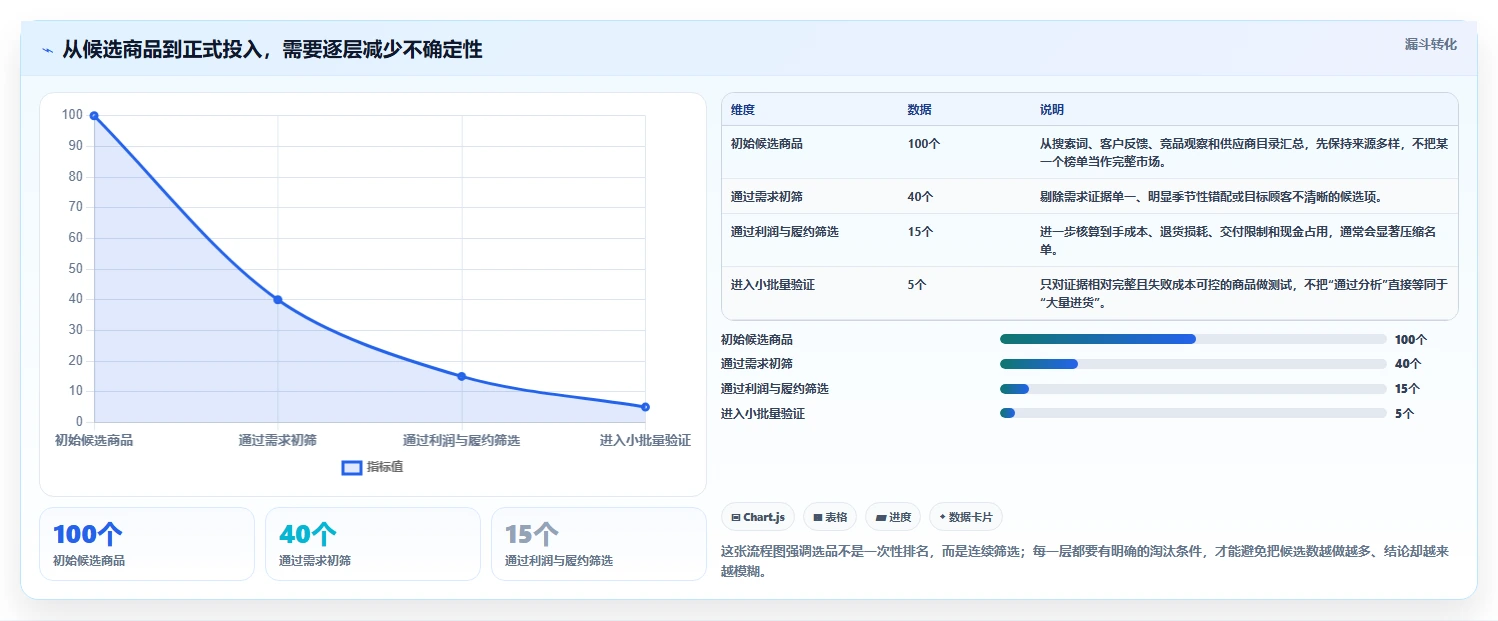This screenshot has height=621, width=1498.
Task: Click the 40个 通过需求初筛 stat card
Action: [x=373, y=544]
